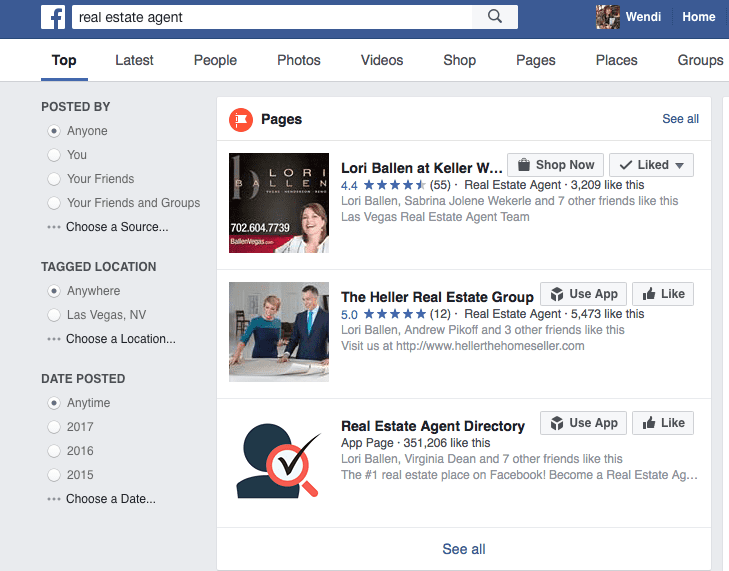Switch to the People tab
The height and width of the screenshot is (571, 729).
[215, 60]
